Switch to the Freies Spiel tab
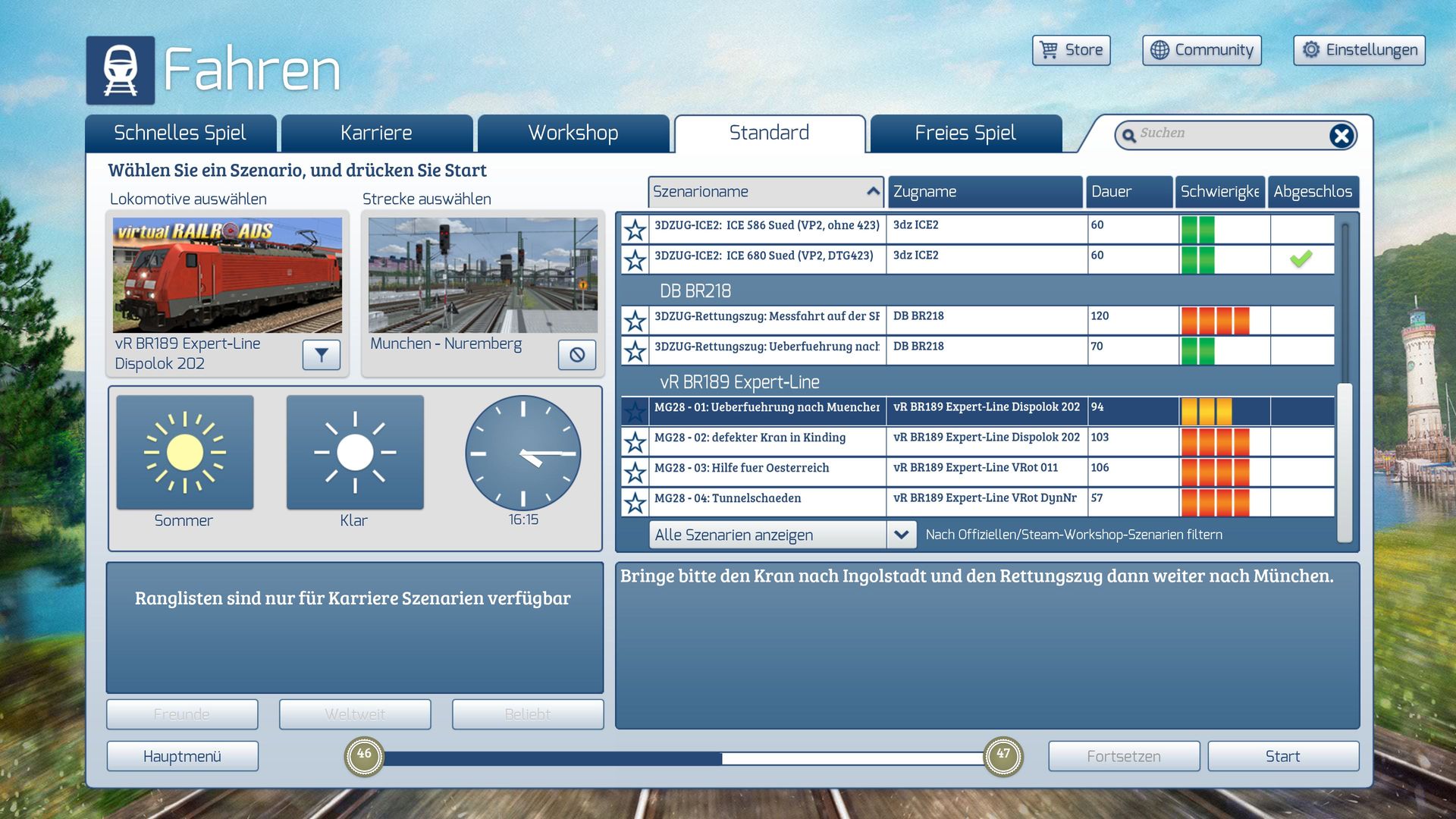 click(965, 133)
